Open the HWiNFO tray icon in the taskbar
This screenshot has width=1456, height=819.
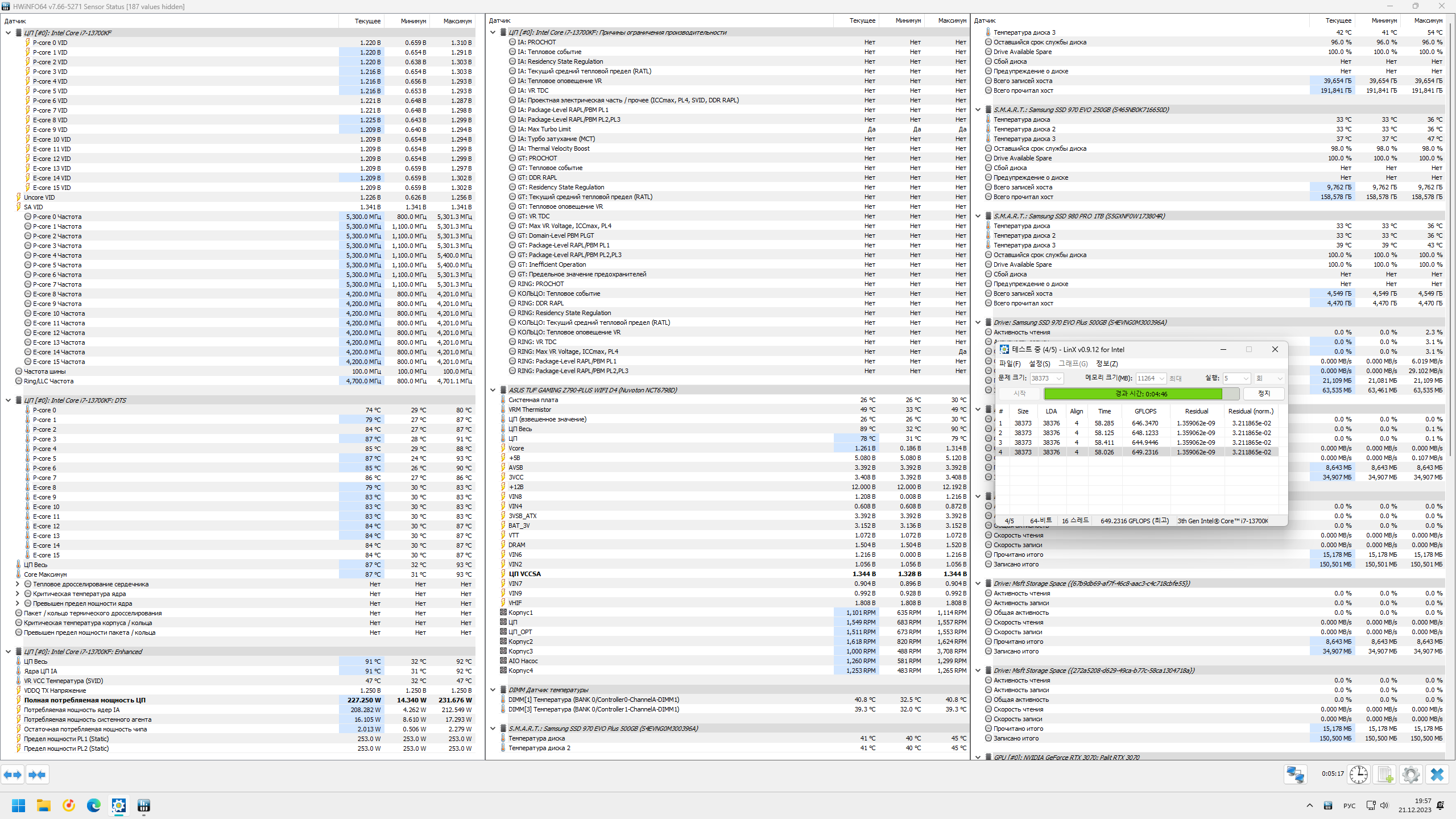click(1327, 805)
